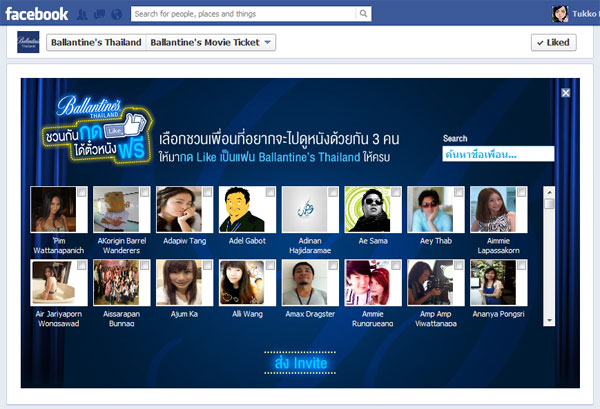Select Adinan Hajidaramae's photo
The image size is (600, 409).
(305, 210)
